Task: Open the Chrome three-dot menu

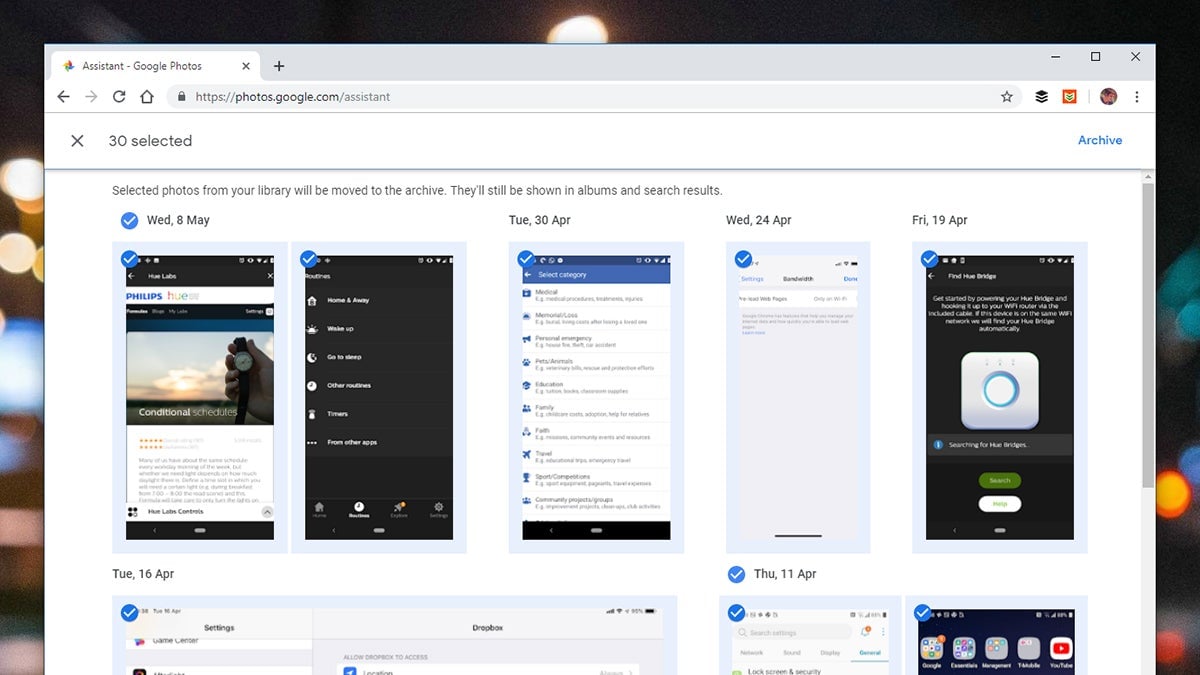Action: click(x=1137, y=96)
